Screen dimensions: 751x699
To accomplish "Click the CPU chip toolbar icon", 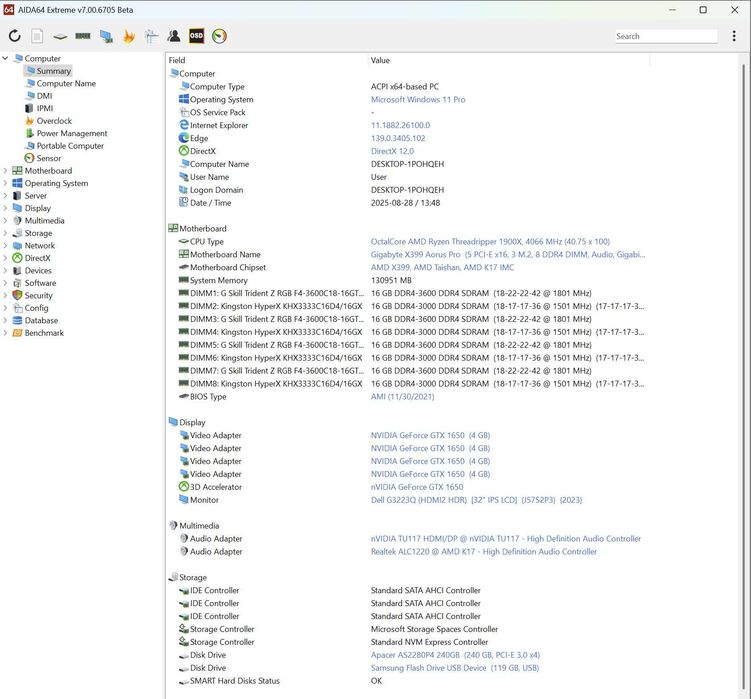I will coord(60,36).
